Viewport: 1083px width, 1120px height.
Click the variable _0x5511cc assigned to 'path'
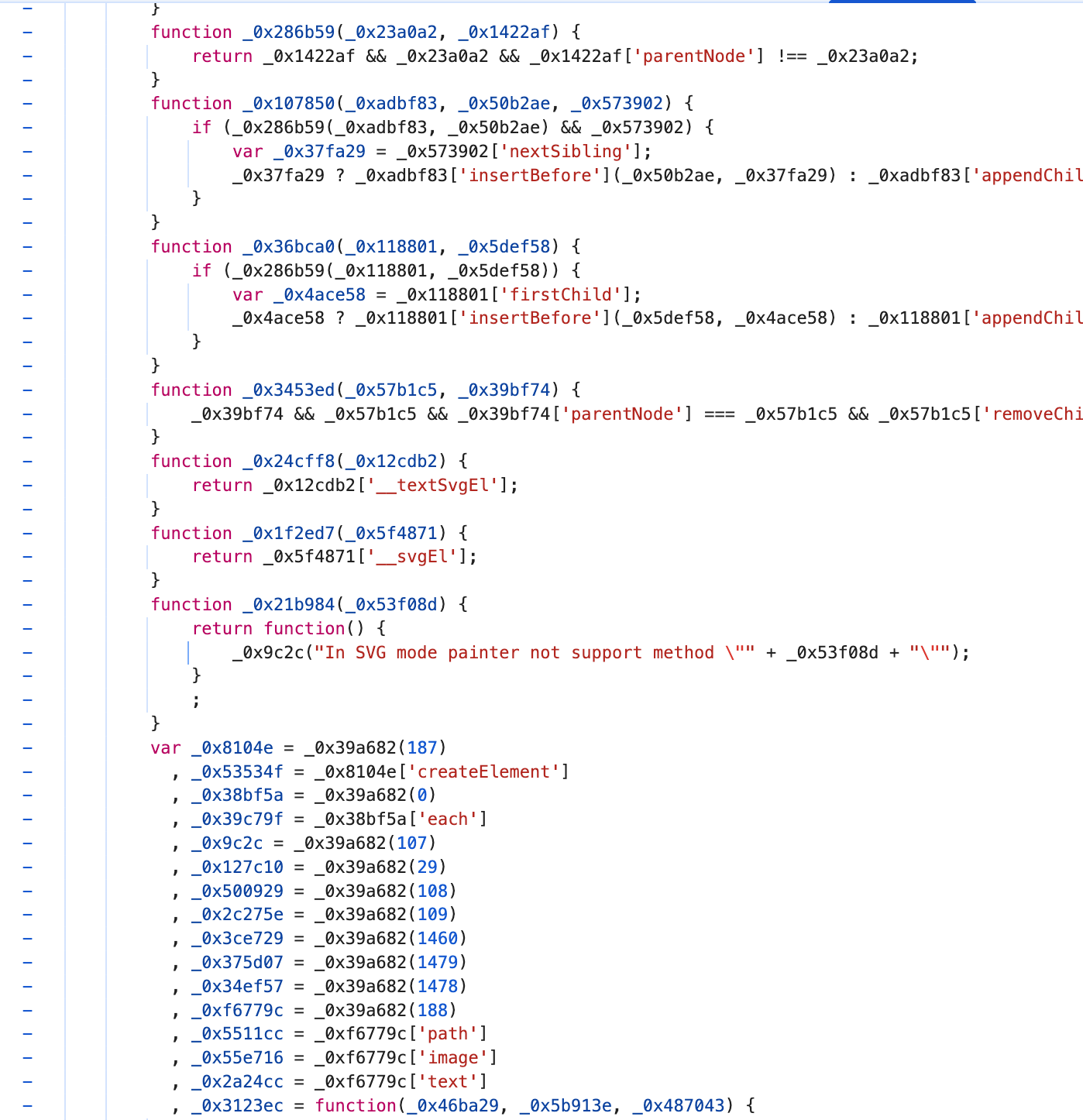tap(237, 1034)
